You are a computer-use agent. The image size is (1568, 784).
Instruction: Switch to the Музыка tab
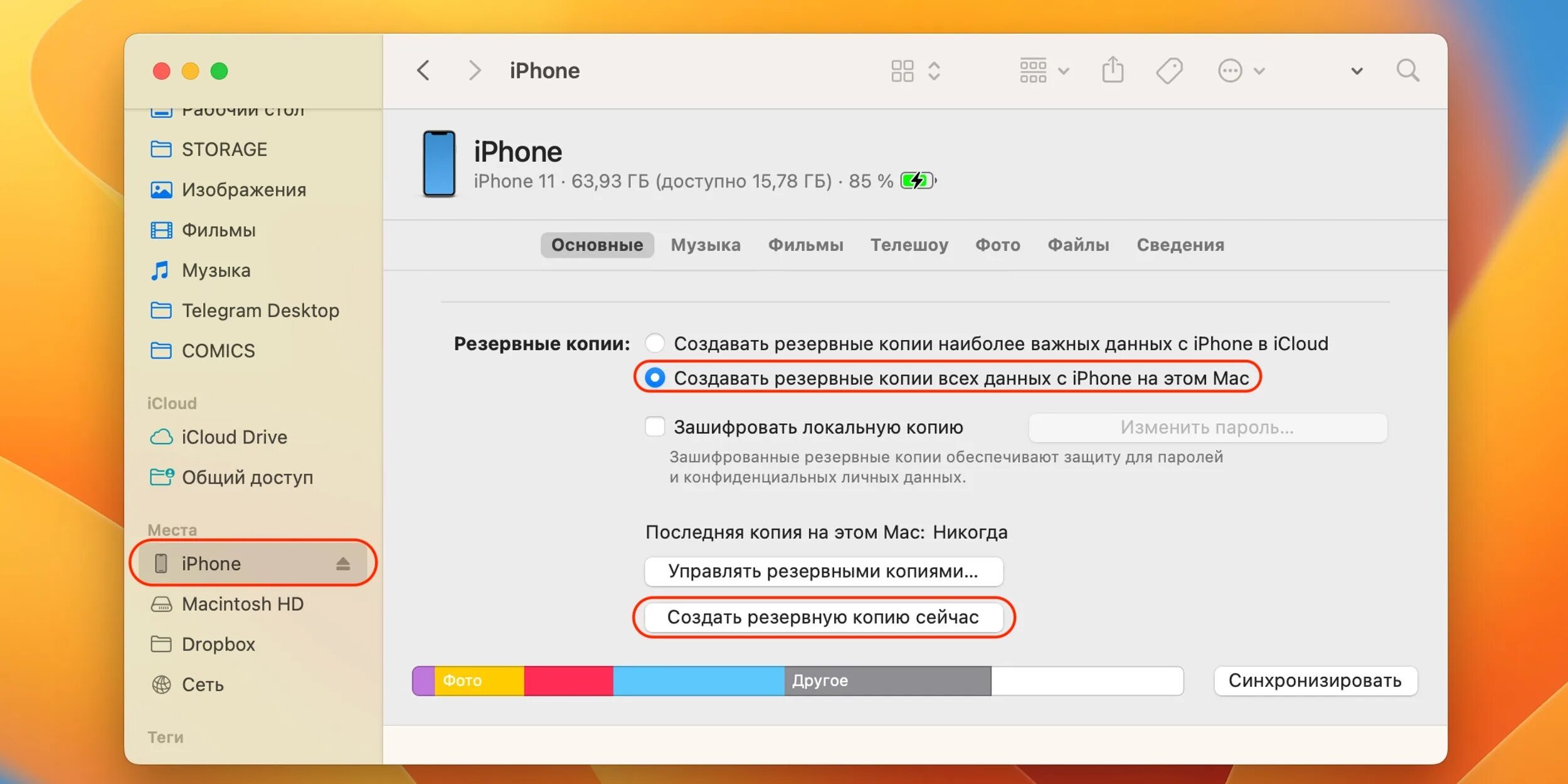(x=706, y=245)
